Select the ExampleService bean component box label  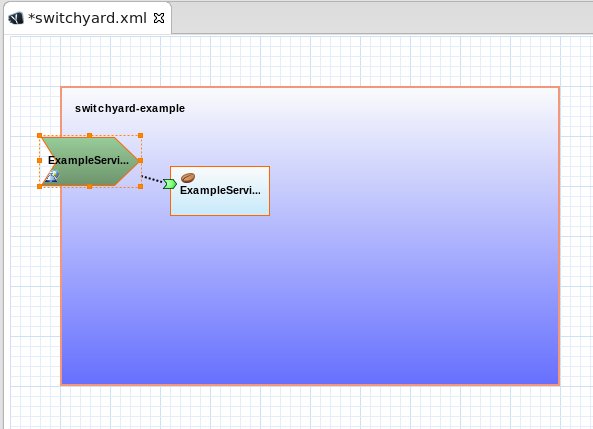pos(220,190)
